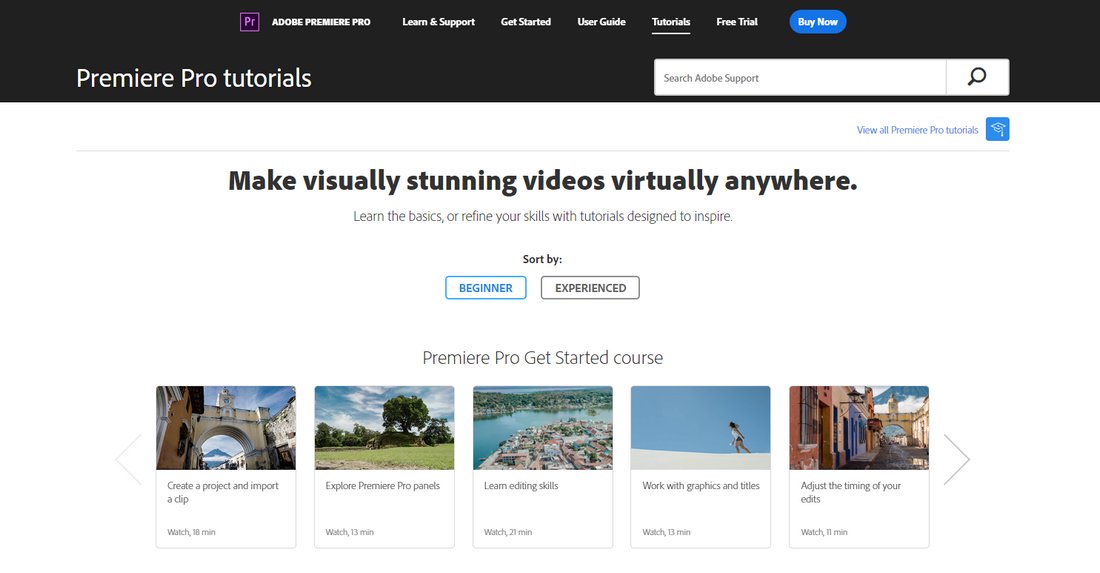Click 'Work with graphics and titles' title text

click(701, 485)
